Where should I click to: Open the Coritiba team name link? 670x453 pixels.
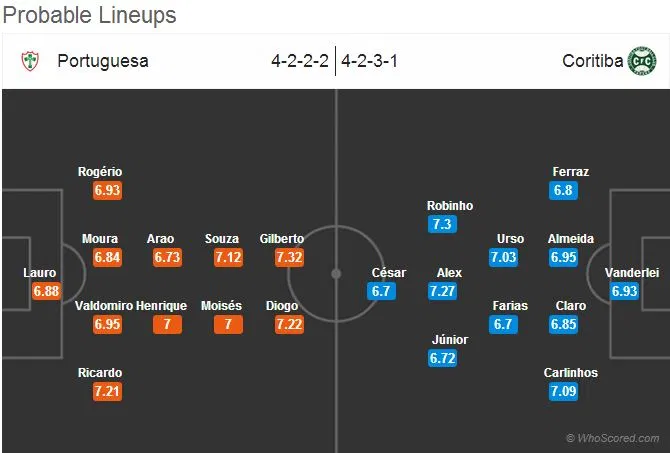[x=593, y=61]
